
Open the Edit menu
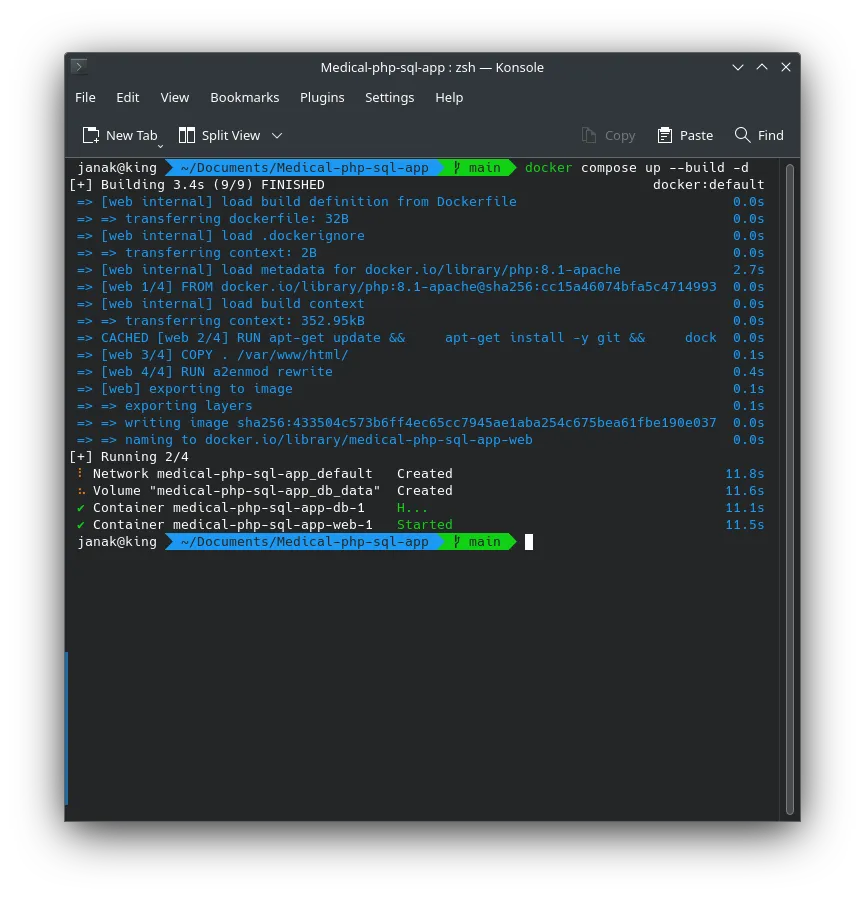(127, 97)
